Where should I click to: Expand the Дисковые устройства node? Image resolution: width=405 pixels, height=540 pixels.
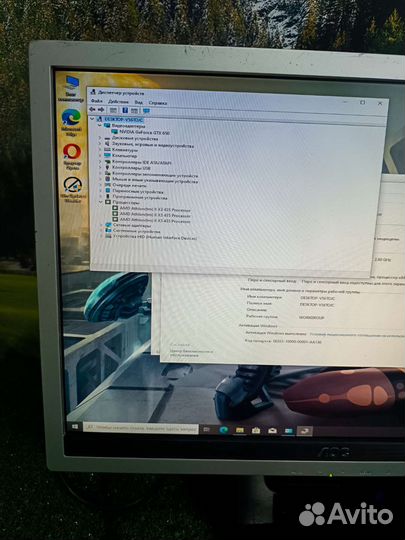[x=100, y=138]
